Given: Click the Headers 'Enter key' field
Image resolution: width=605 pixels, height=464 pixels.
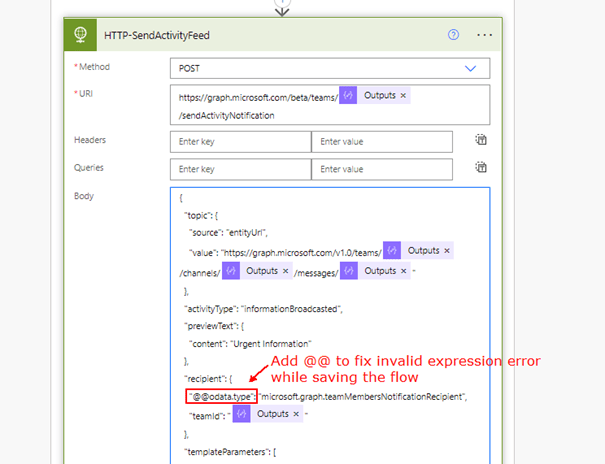Looking at the screenshot, I should pos(240,142).
